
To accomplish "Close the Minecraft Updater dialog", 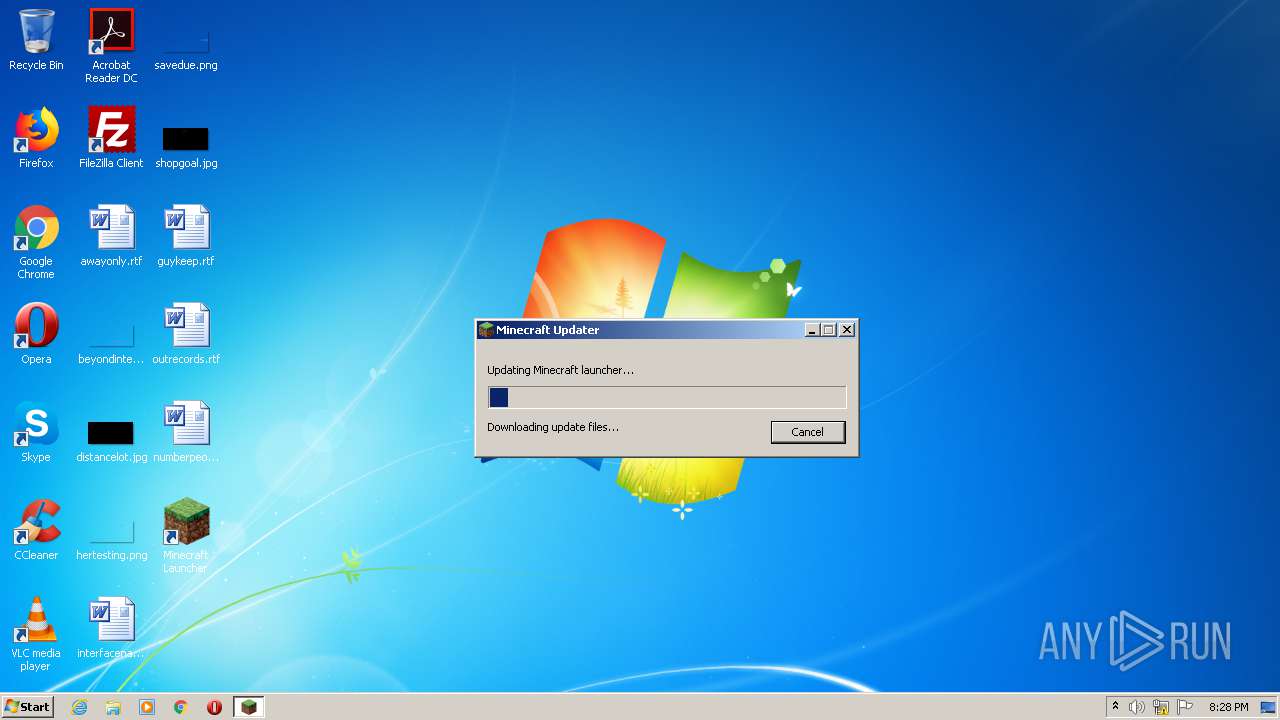I will (x=847, y=330).
